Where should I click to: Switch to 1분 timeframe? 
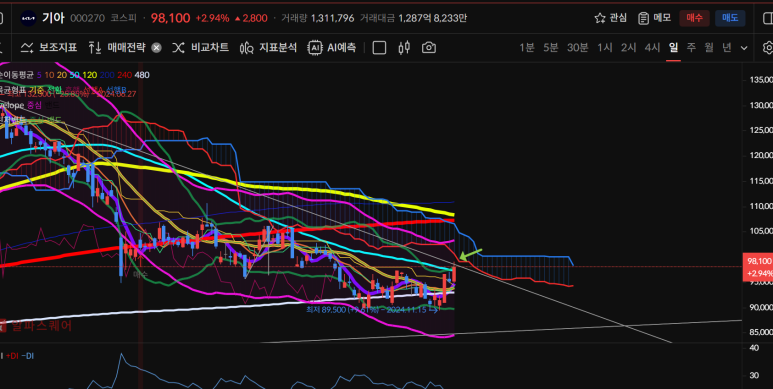[x=527, y=48]
